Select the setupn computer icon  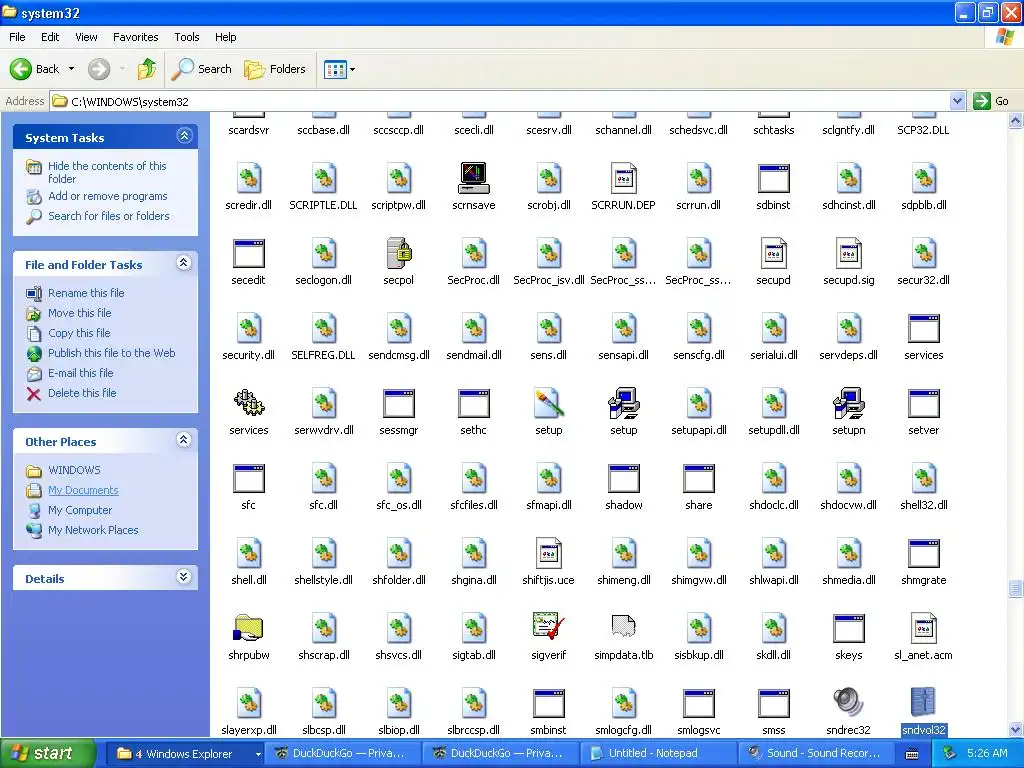pyautogui.click(x=848, y=403)
